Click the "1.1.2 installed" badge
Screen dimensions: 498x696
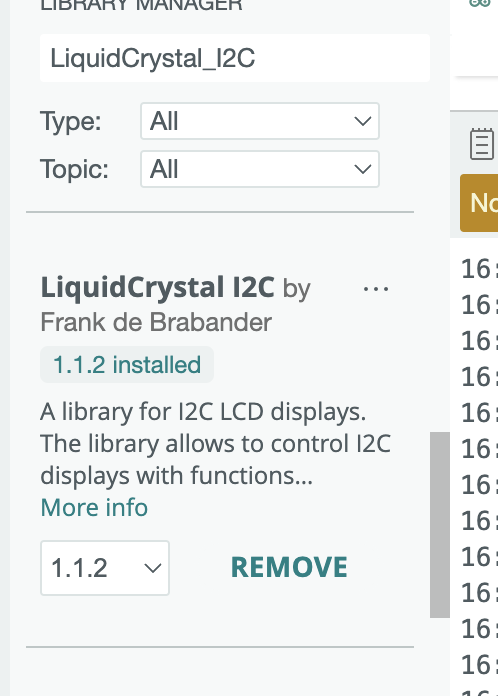[x=127, y=365]
